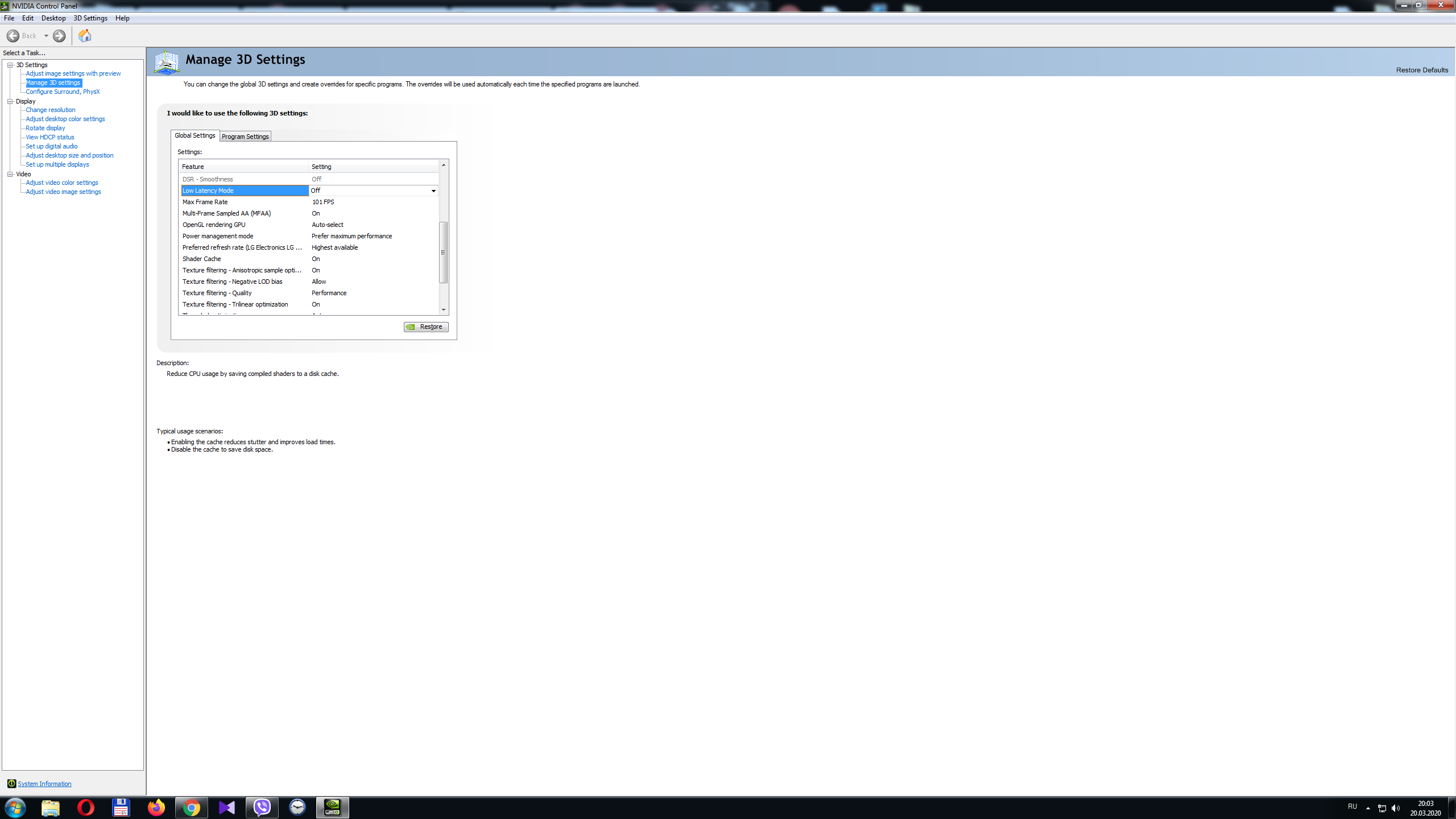Select Texture filtering - Quality row
This screenshot has height=819, width=1456.
(310, 293)
